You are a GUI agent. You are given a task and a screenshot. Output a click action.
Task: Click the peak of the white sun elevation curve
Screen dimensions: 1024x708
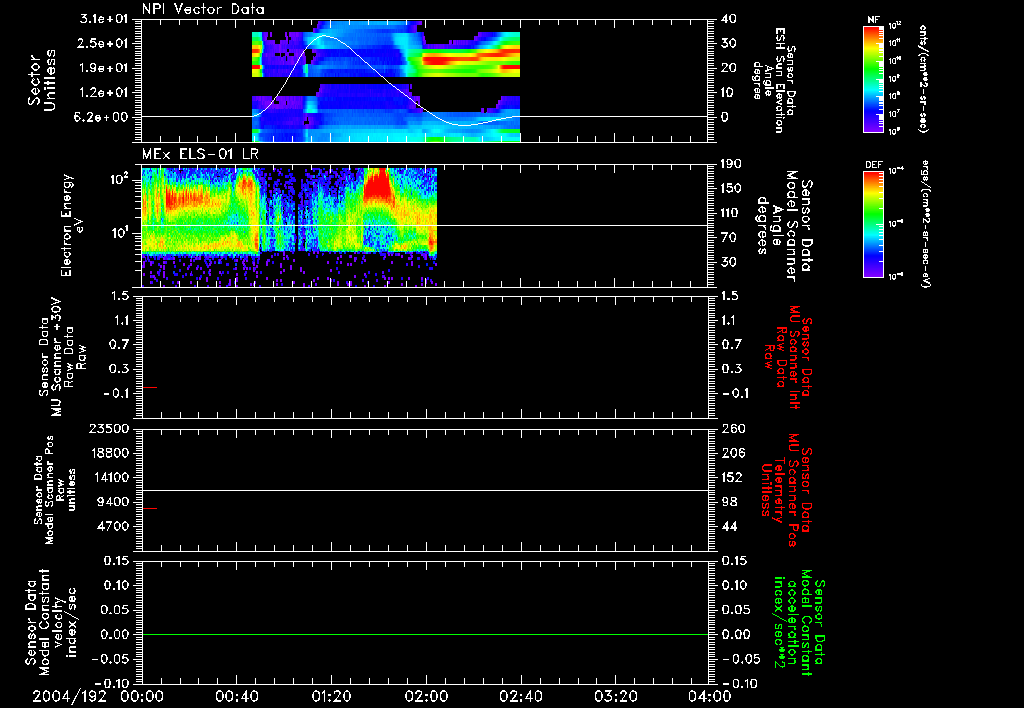[325, 36]
